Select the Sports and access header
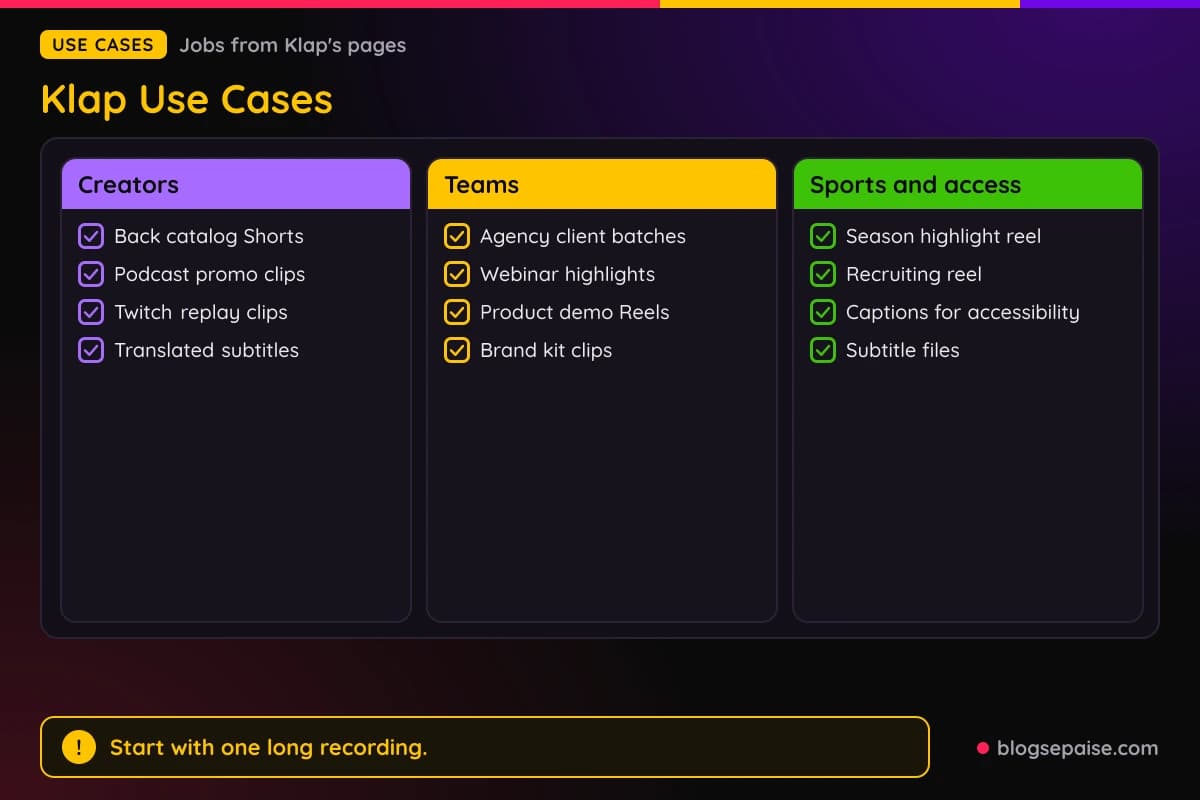 pos(968,184)
